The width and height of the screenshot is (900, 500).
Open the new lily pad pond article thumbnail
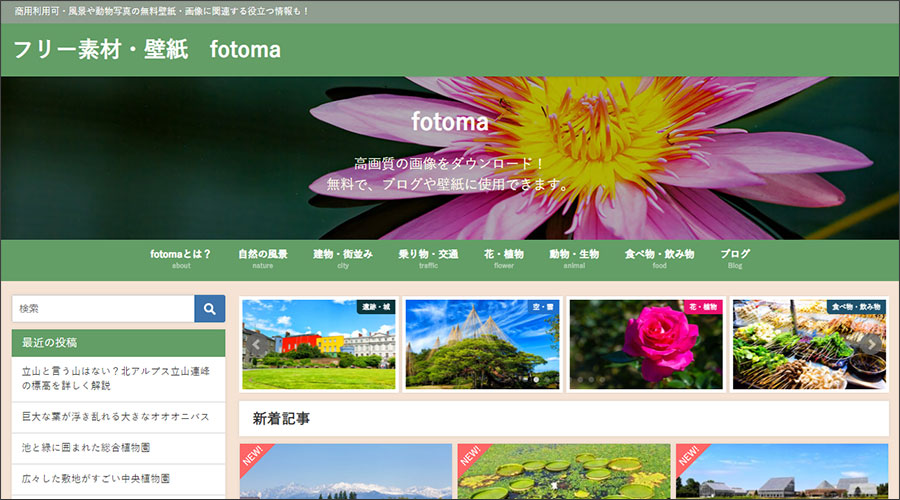tap(564, 472)
